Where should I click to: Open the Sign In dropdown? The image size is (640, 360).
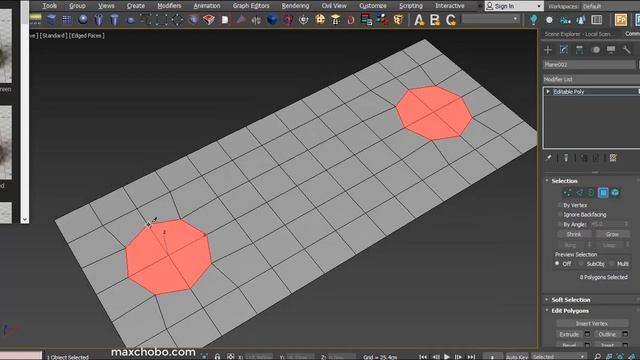514,6
